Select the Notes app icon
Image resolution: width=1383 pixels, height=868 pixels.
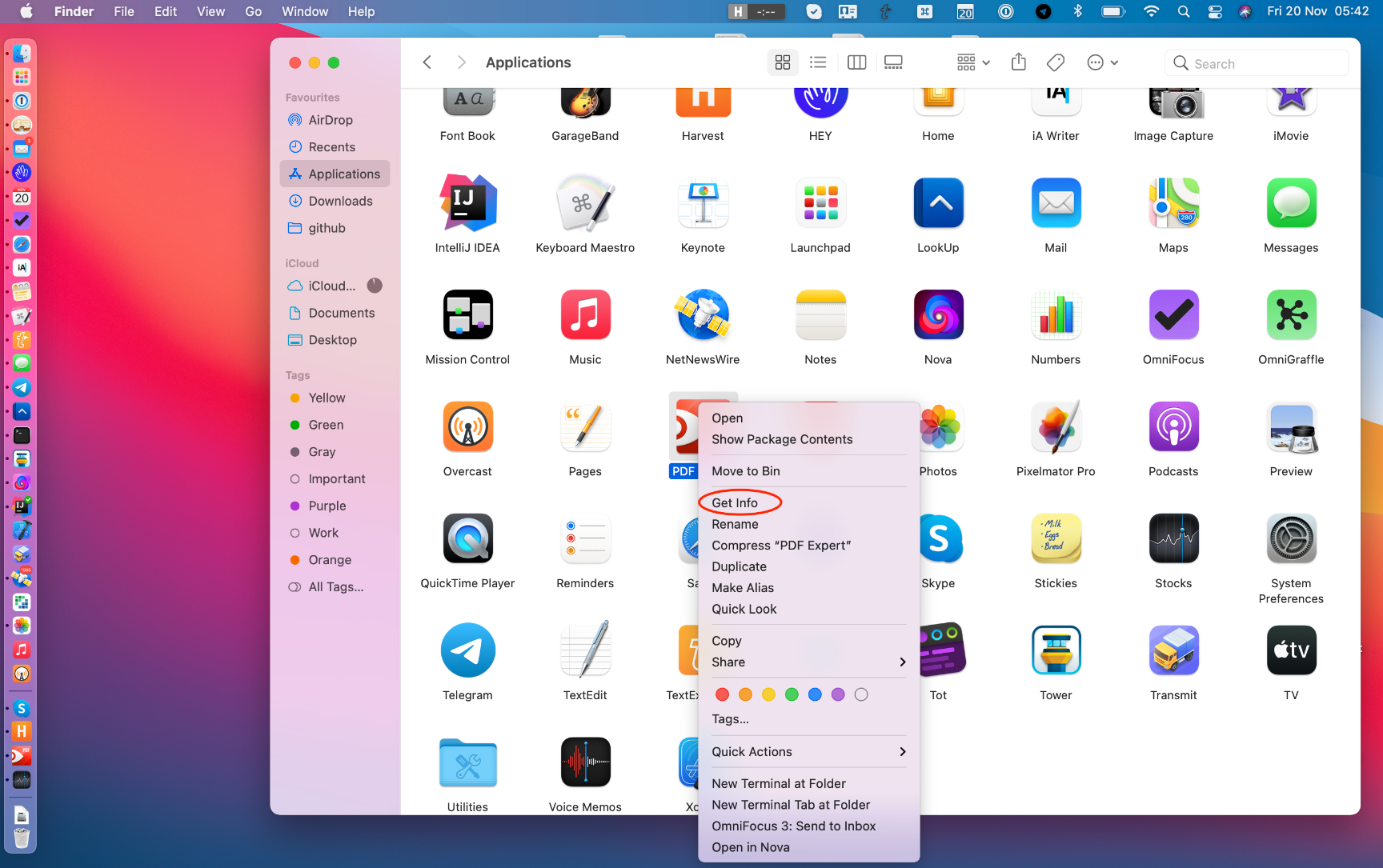(820, 315)
